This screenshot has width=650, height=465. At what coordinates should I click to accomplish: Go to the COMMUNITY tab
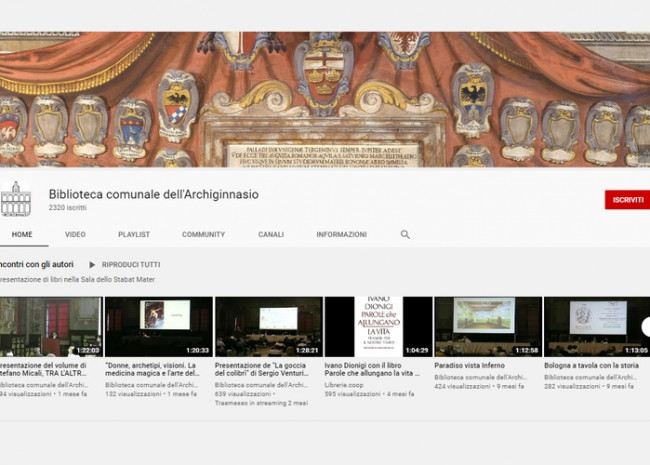203,234
